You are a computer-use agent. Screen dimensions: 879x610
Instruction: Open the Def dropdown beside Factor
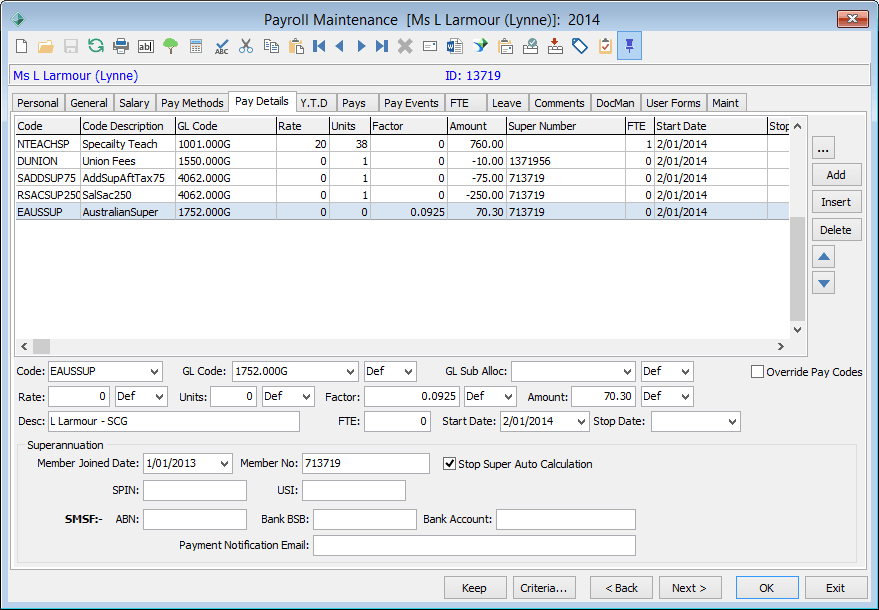[x=509, y=397]
